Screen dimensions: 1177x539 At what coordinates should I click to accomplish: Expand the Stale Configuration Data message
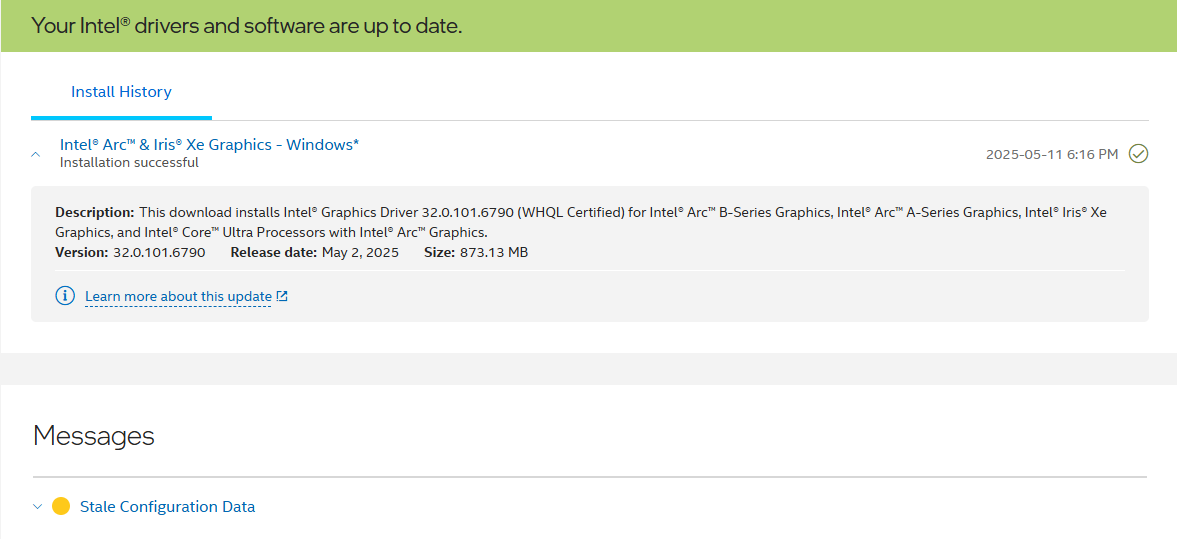(x=38, y=507)
